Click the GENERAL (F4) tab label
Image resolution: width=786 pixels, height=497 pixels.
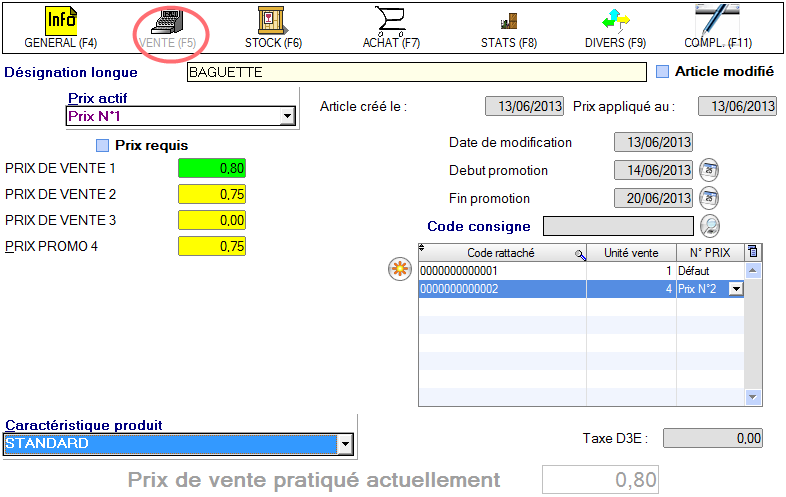pos(61,43)
